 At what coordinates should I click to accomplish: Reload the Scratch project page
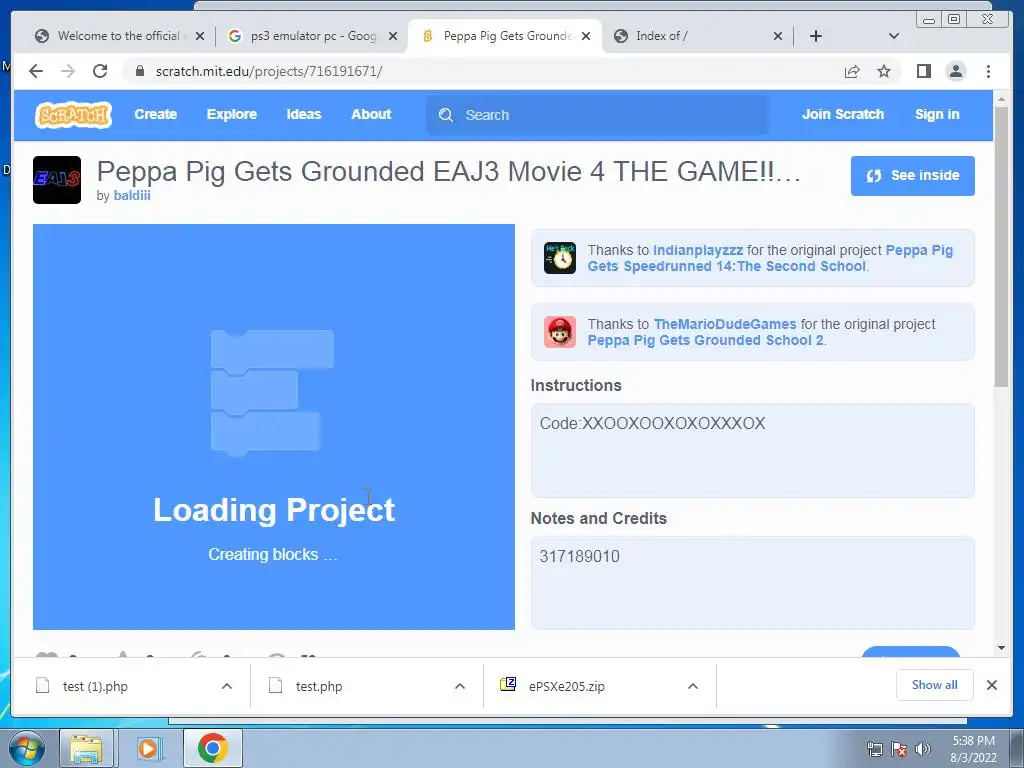[100, 71]
